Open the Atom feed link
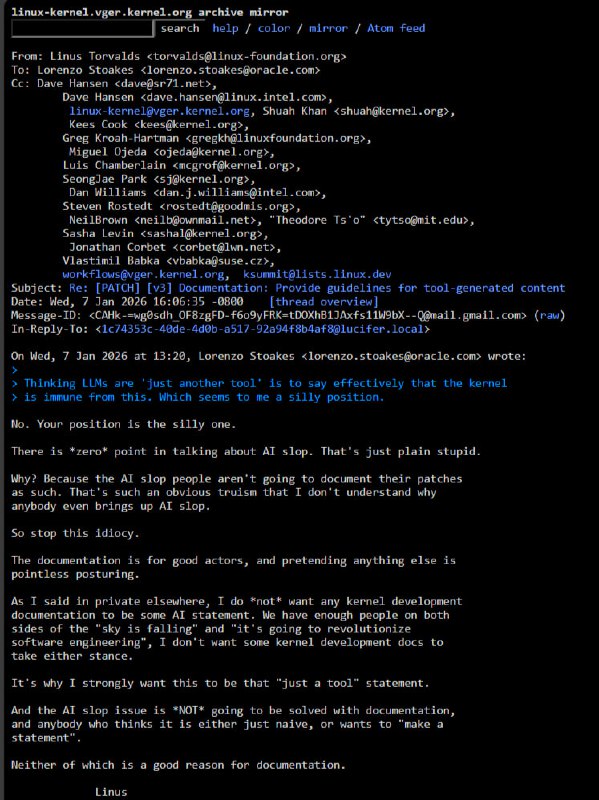 click(396, 29)
